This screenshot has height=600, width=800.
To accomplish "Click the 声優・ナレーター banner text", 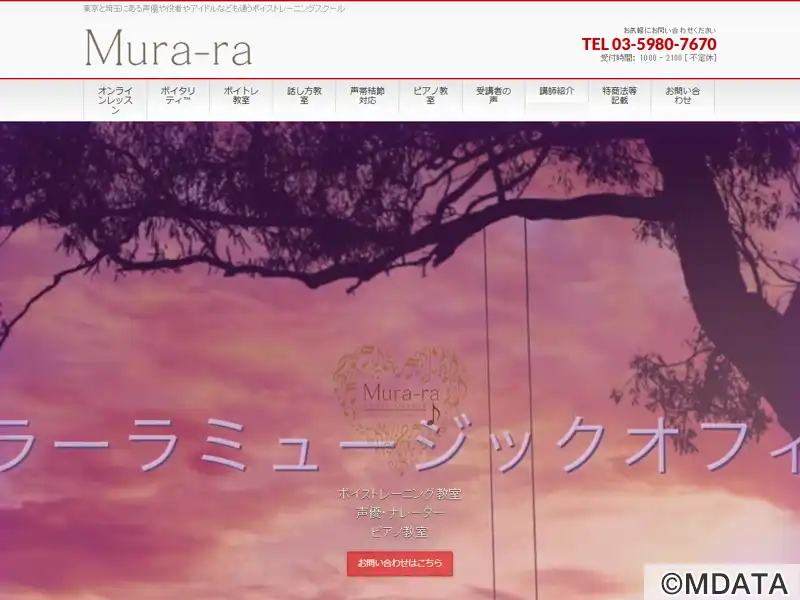I will click(x=399, y=513).
